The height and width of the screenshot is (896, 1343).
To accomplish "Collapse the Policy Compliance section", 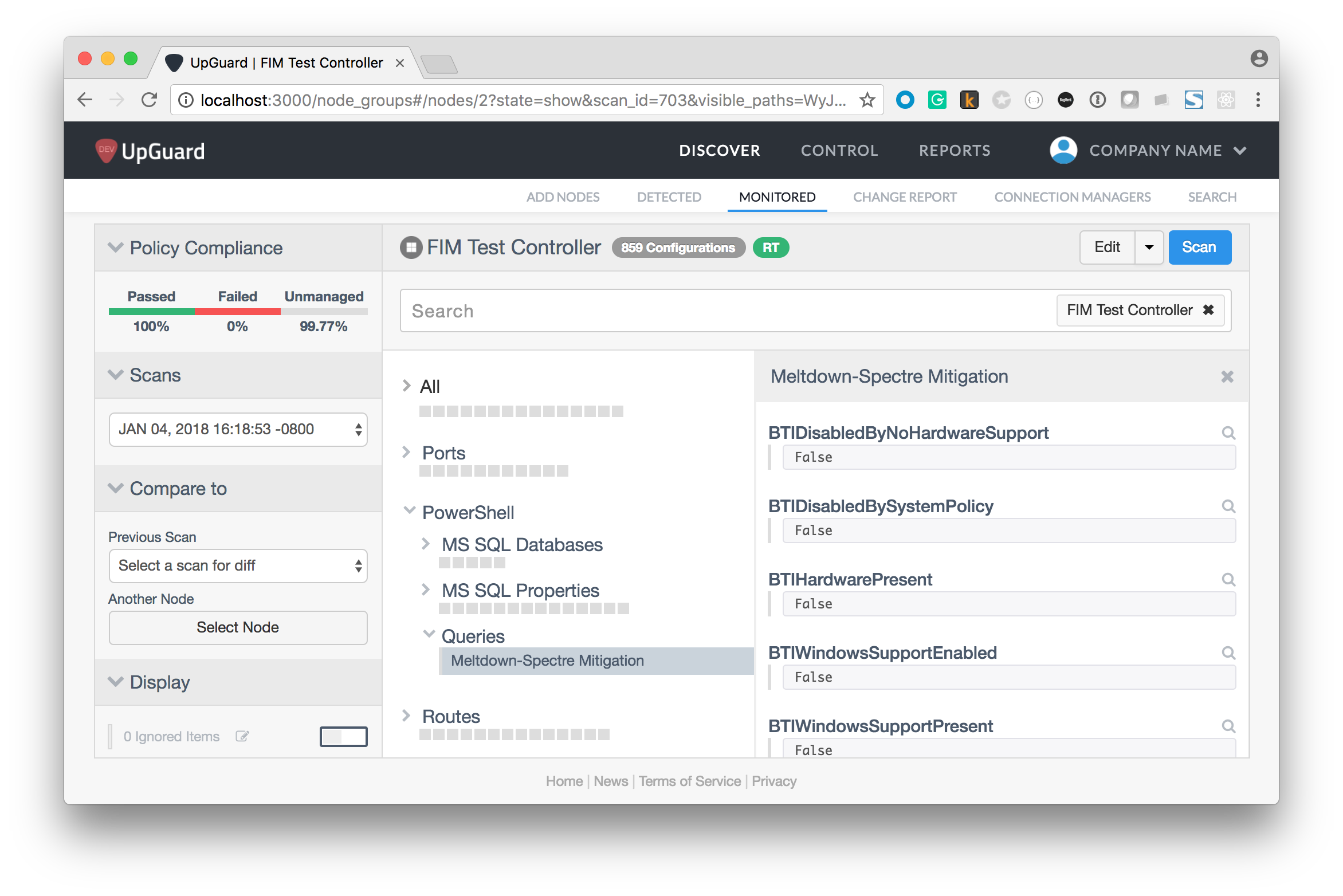I will tap(116, 247).
